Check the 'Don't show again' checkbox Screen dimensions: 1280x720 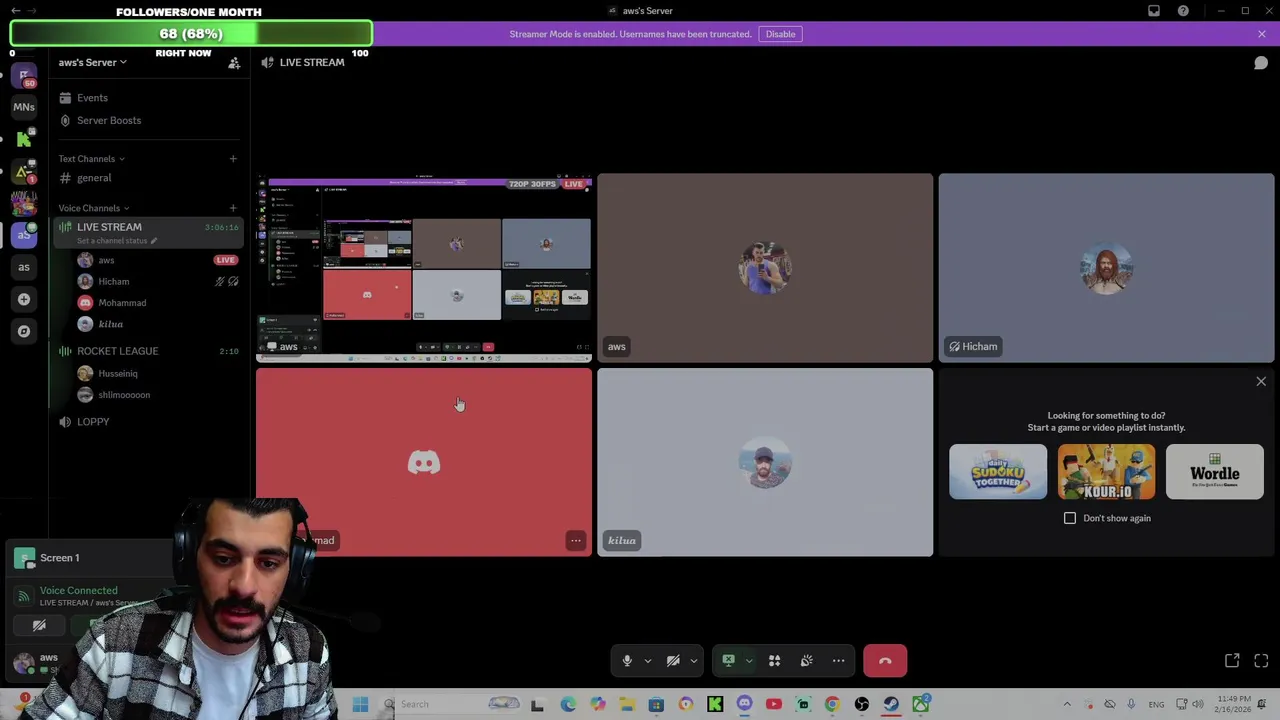pos(1070,518)
